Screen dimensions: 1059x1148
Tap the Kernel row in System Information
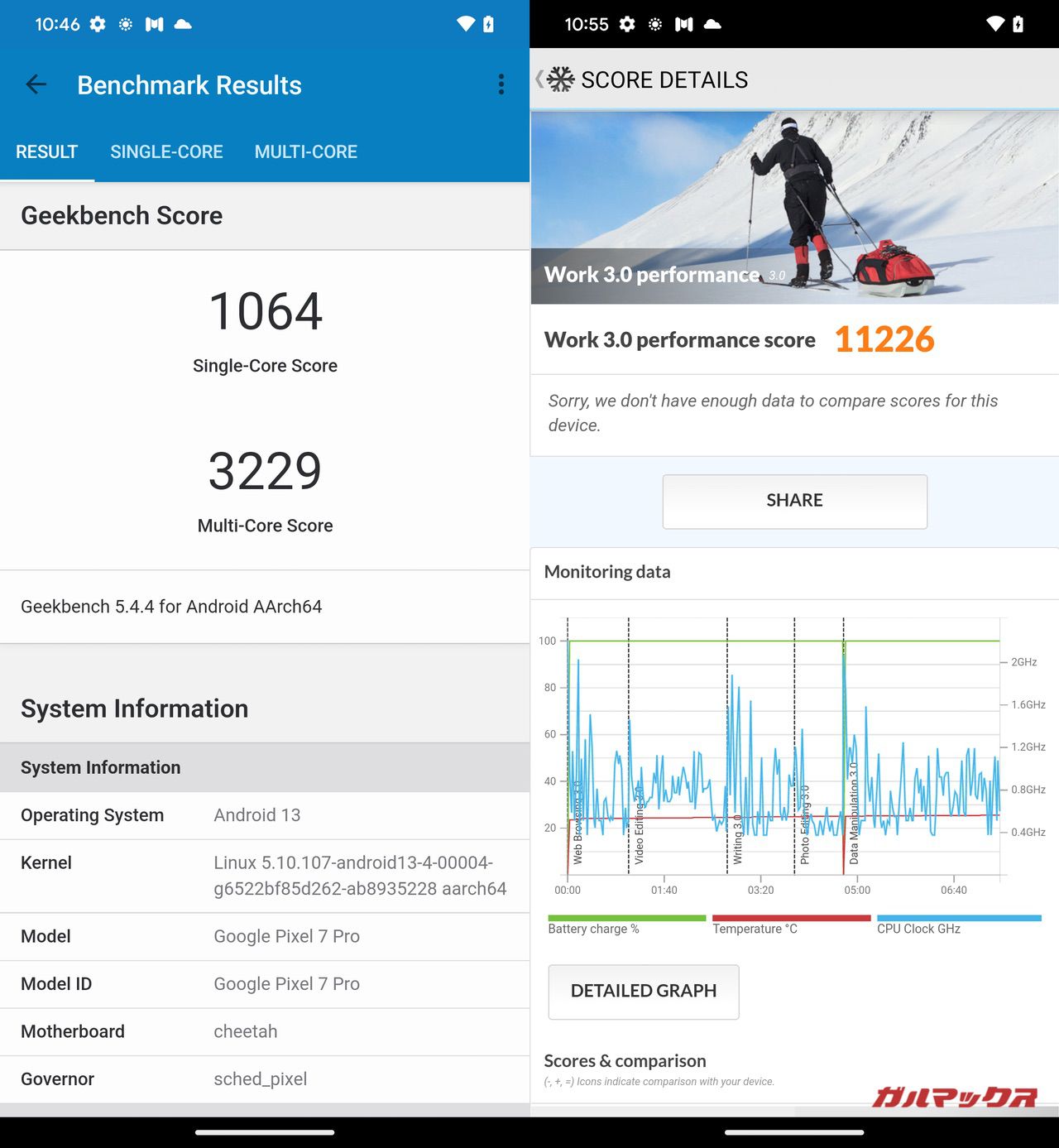click(265, 876)
